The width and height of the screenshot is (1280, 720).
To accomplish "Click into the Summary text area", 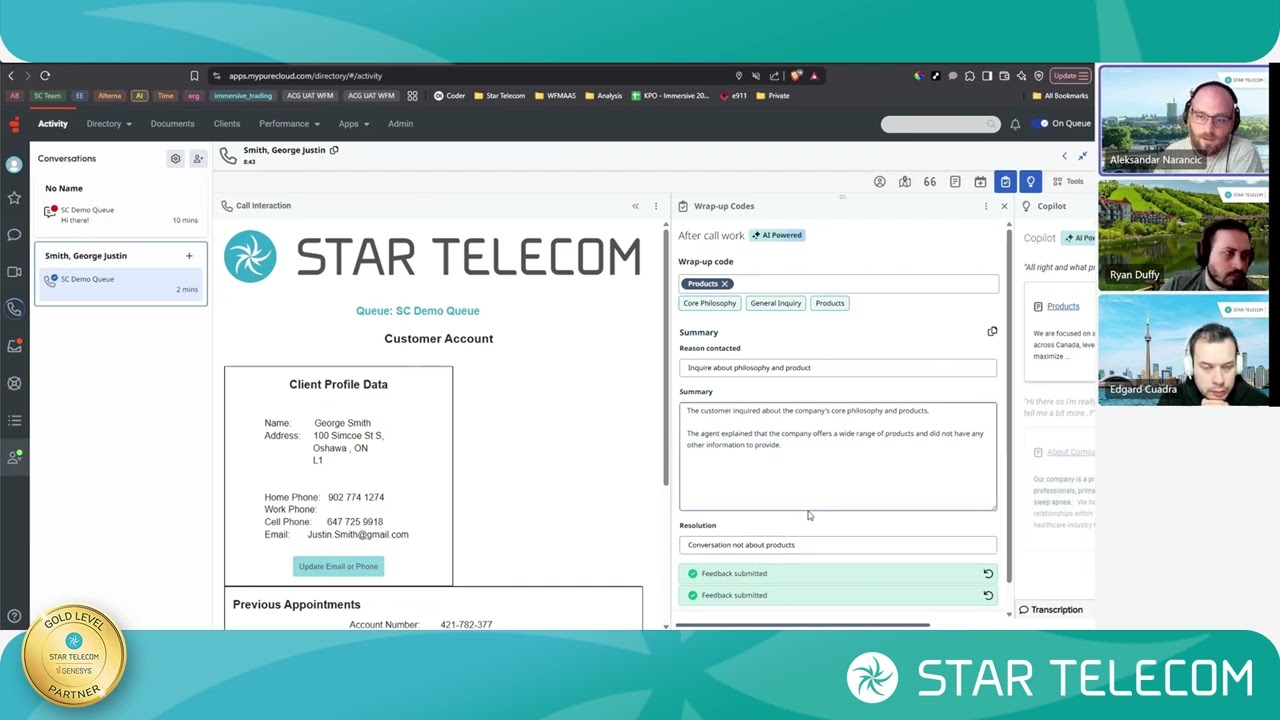I will click(x=838, y=456).
